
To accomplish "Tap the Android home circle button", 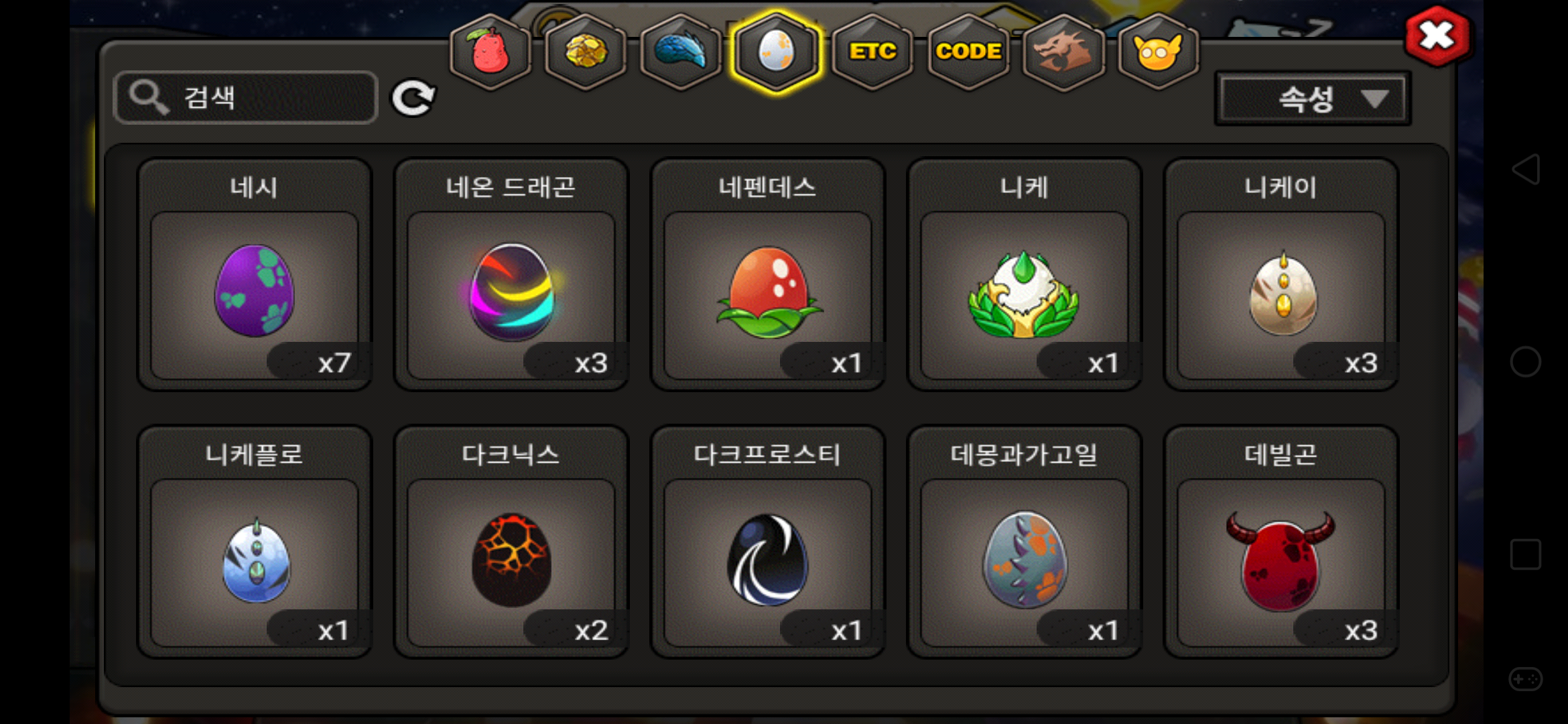I will (x=1526, y=362).
